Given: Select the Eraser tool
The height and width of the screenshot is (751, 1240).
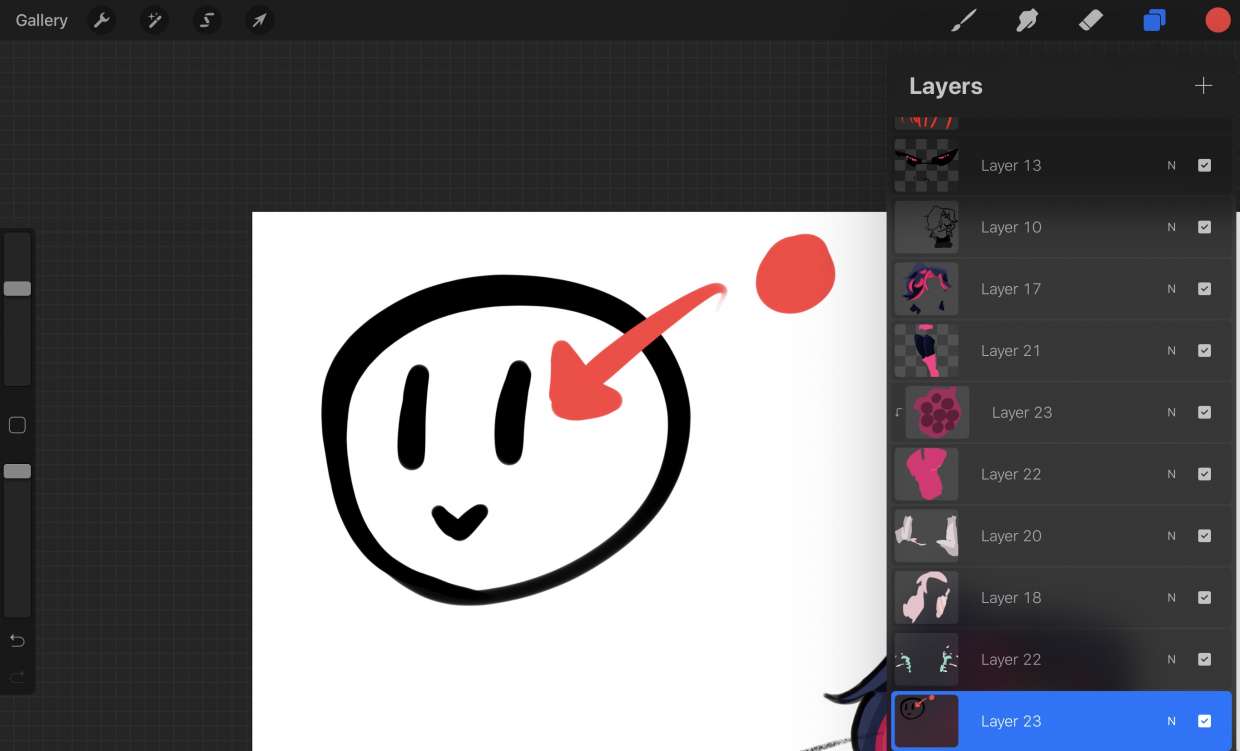Looking at the screenshot, I should pyautogui.click(x=1090, y=20).
